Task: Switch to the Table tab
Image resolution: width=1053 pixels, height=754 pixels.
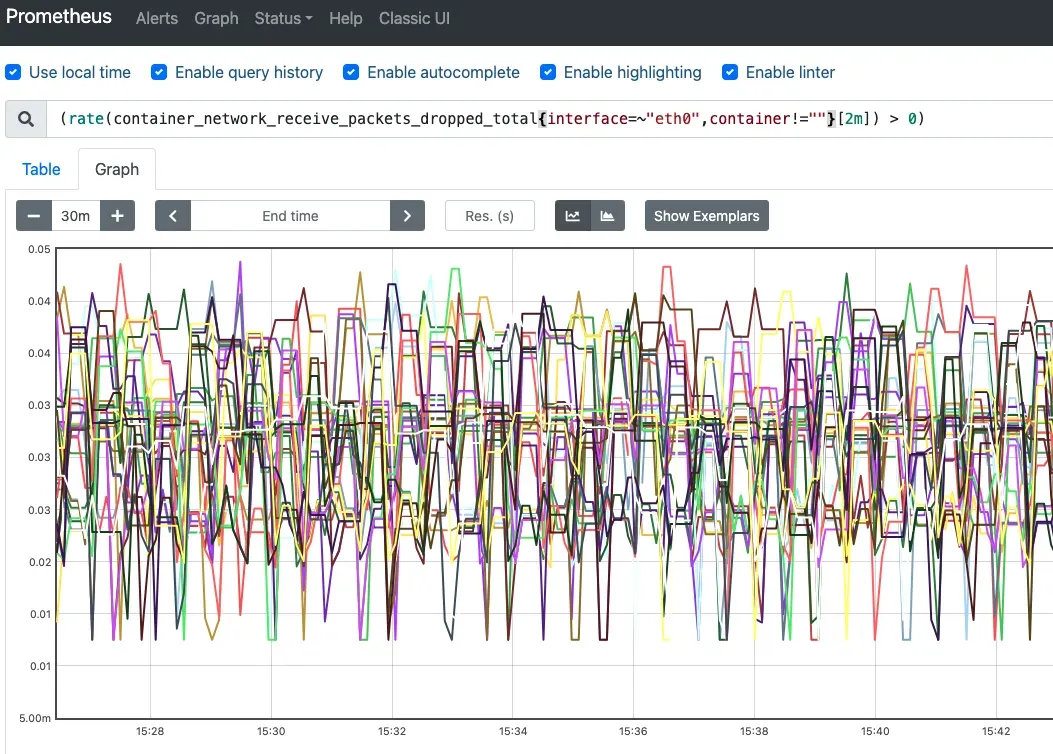Action: point(41,169)
